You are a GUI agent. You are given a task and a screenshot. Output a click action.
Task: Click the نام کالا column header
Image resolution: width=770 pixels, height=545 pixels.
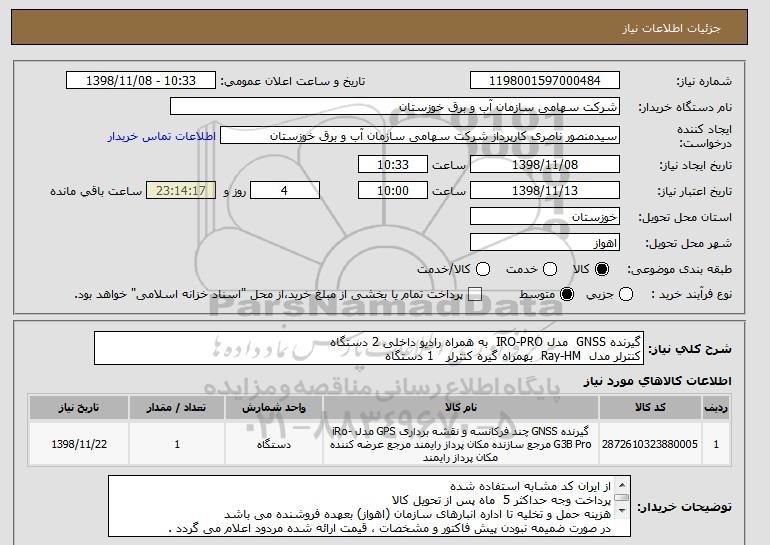(461, 408)
